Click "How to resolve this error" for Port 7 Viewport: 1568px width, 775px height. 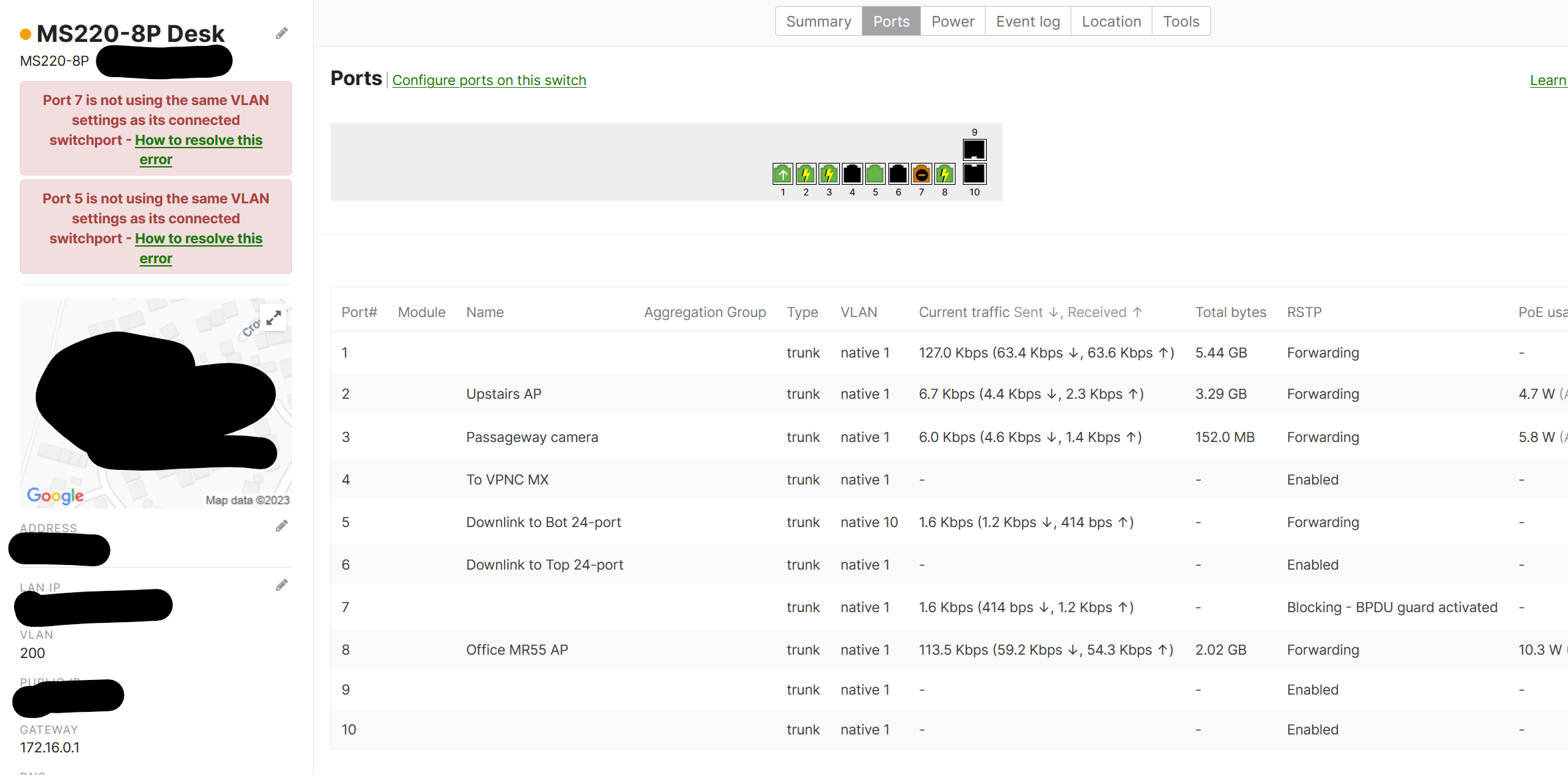click(199, 140)
